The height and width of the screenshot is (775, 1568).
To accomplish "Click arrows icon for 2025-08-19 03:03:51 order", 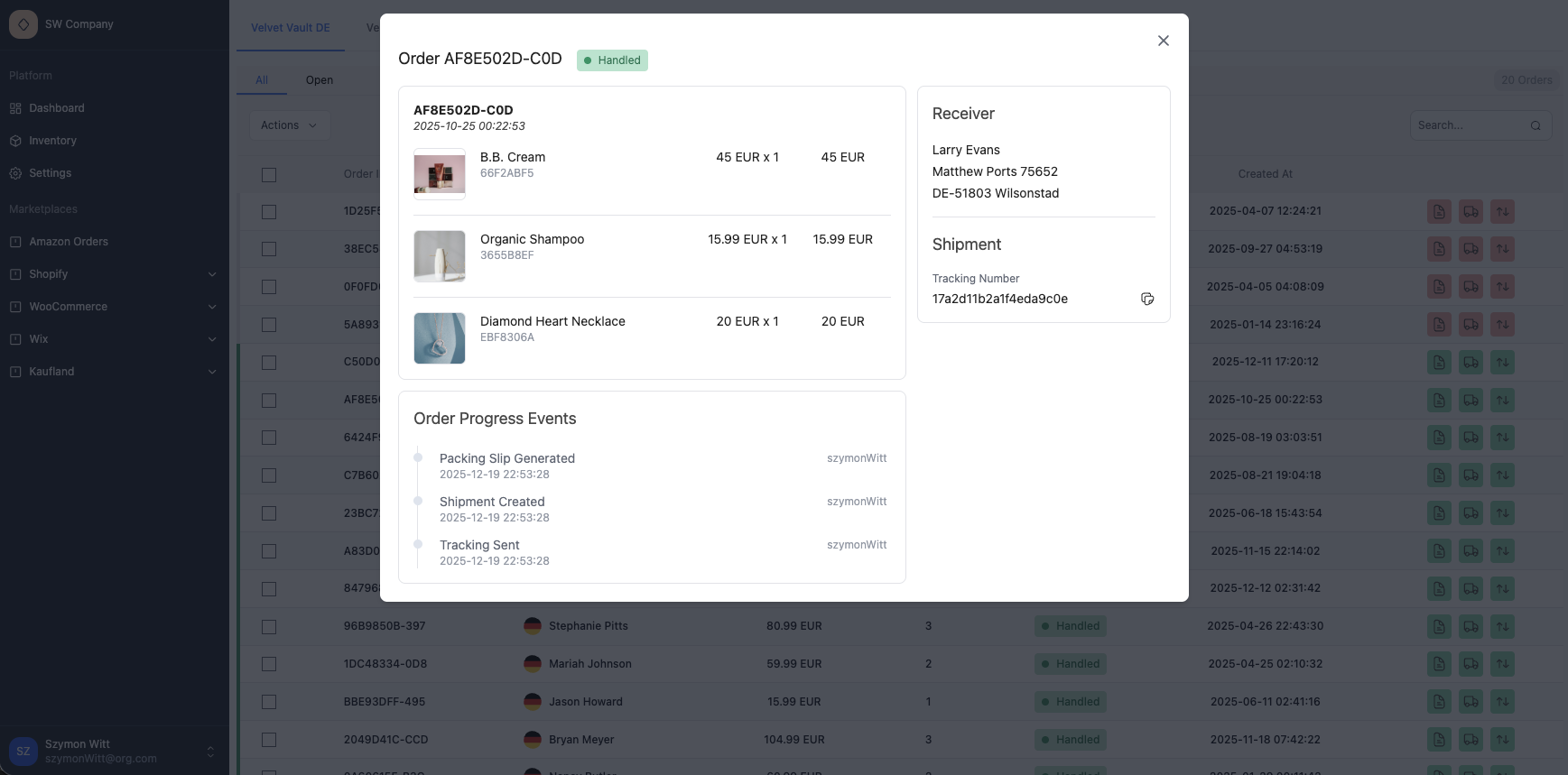I will click(1502, 438).
